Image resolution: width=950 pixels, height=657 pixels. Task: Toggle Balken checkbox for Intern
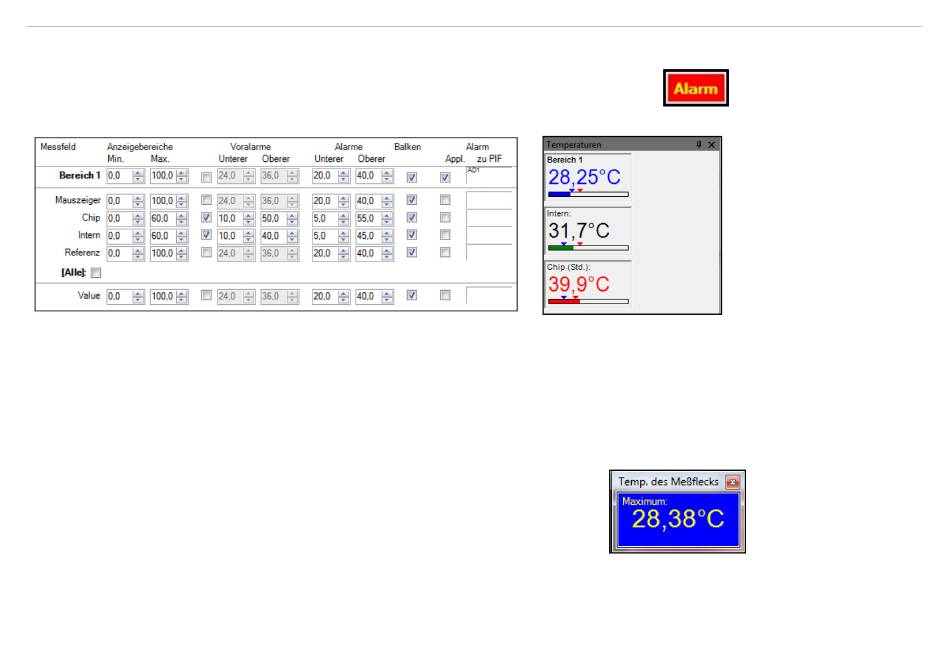(412, 235)
